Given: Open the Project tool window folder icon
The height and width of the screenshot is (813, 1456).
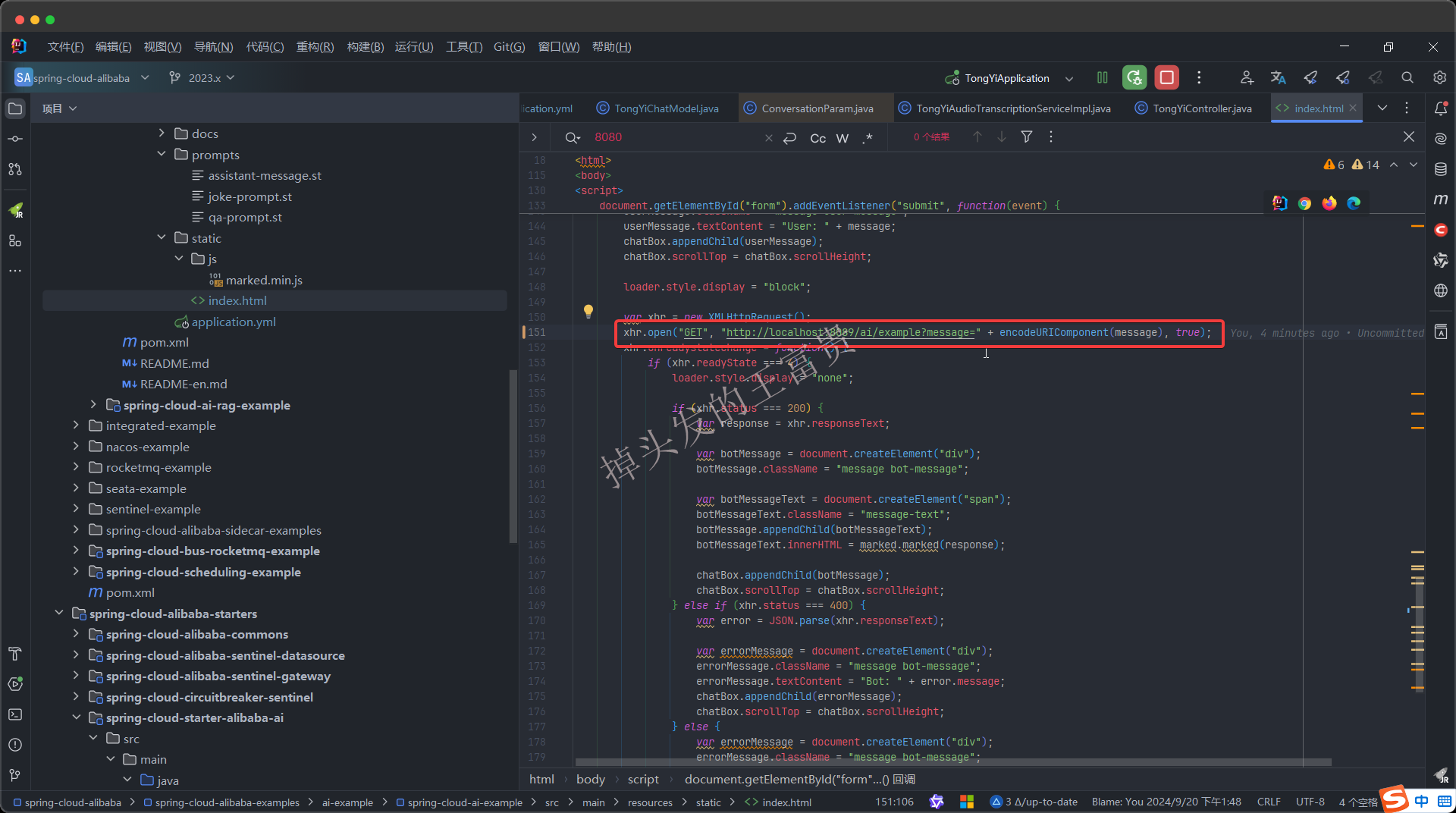Looking at the screenshot, I should click(x=15, y=108).
